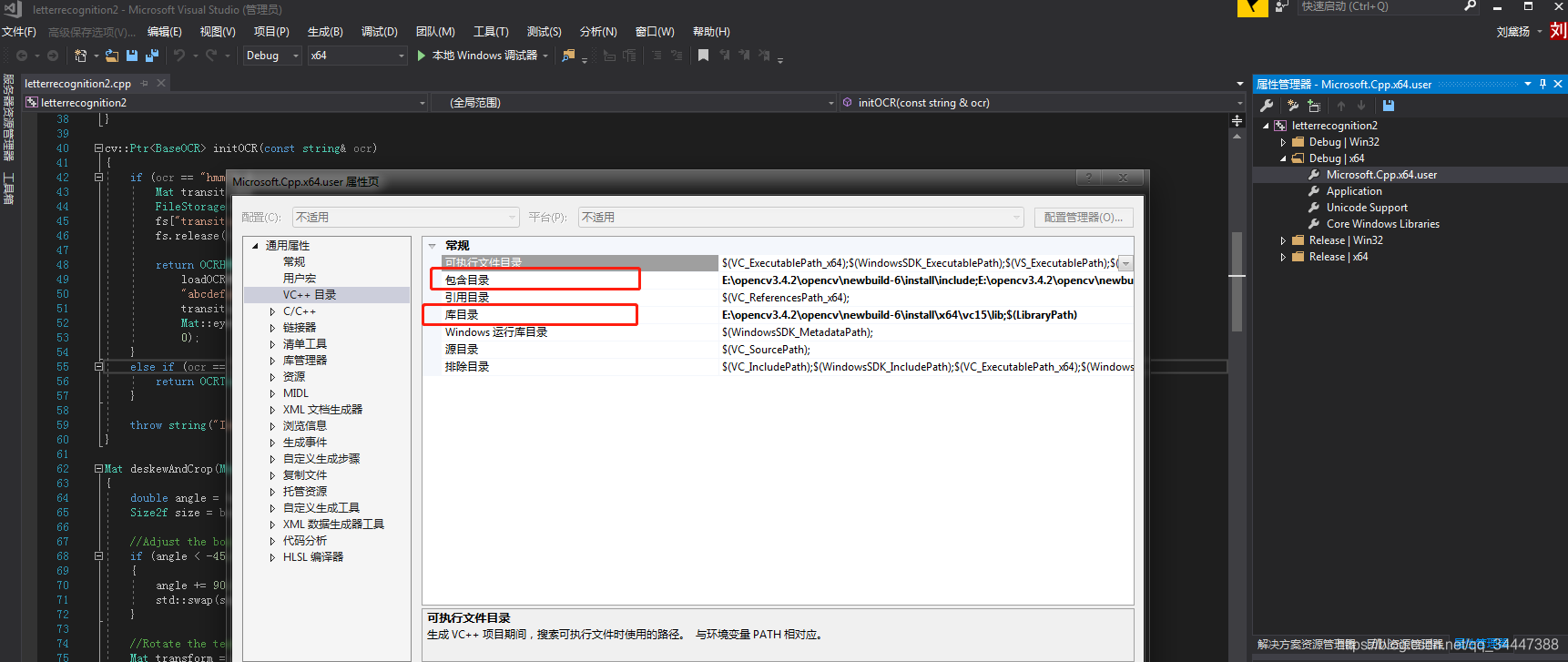Collapse the 通用属性 common properties node
1568x662 pixels.
[255, 246]
